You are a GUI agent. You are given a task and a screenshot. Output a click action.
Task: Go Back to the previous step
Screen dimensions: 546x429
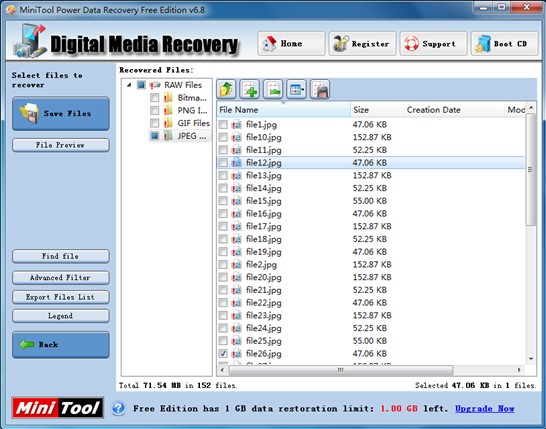pyautogui.click(x=61, y=345)
